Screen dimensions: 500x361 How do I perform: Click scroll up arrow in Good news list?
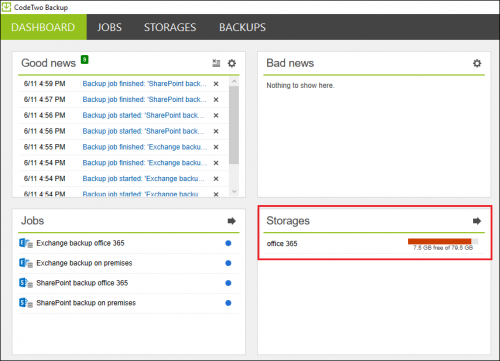234,81
